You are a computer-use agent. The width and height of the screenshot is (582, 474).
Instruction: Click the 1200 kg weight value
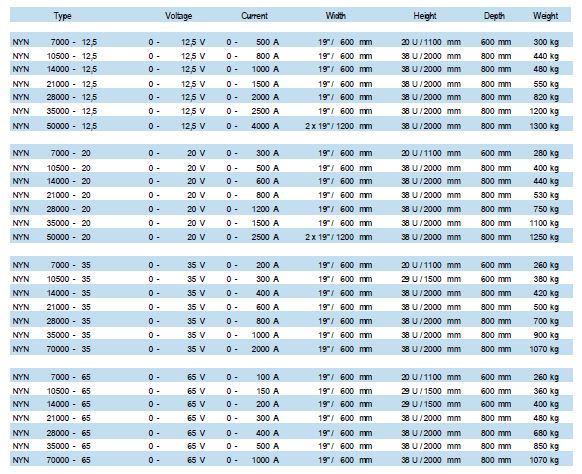544,111
